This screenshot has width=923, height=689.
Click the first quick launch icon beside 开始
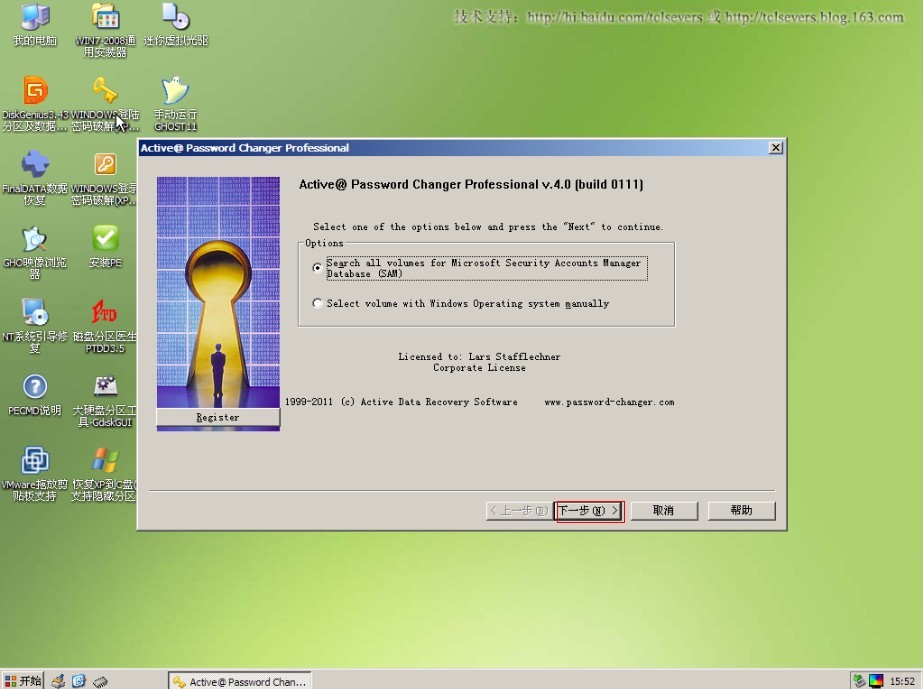tap(58, 681)
